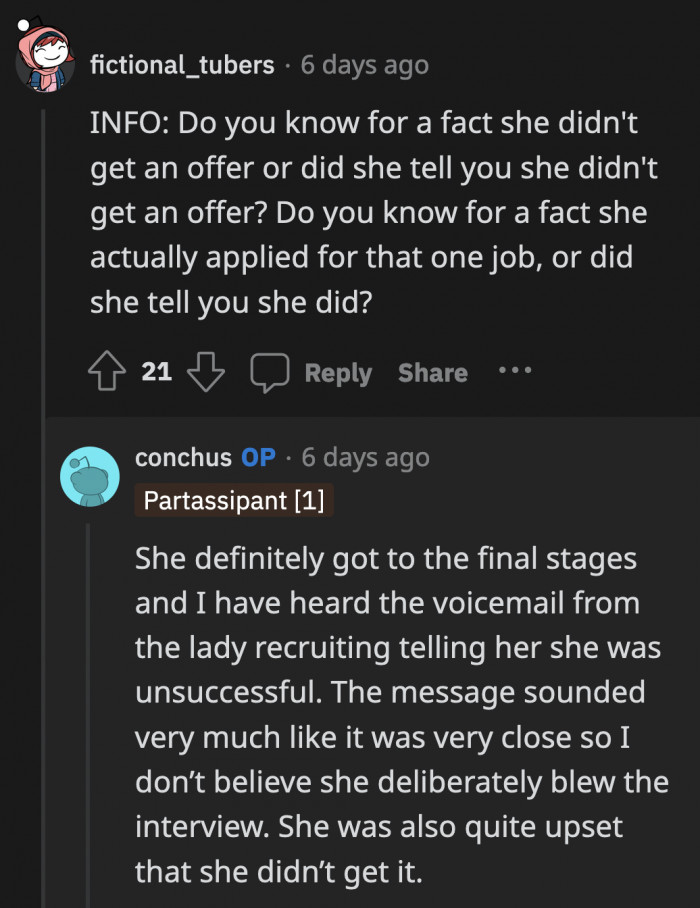Viewport: 700px width, 908px height.
Task: Toggle upvote state on the top comment
Action: (x=107, y=372)
